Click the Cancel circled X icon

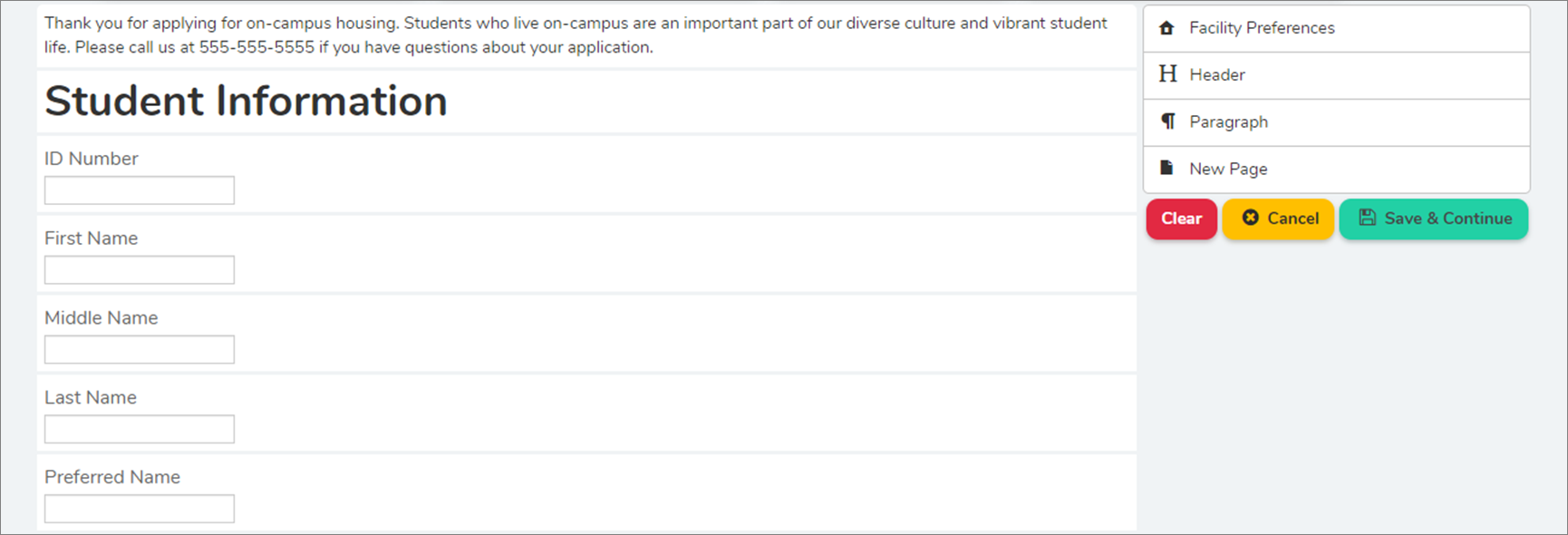pyautogui.click(x=1251, y=218)
